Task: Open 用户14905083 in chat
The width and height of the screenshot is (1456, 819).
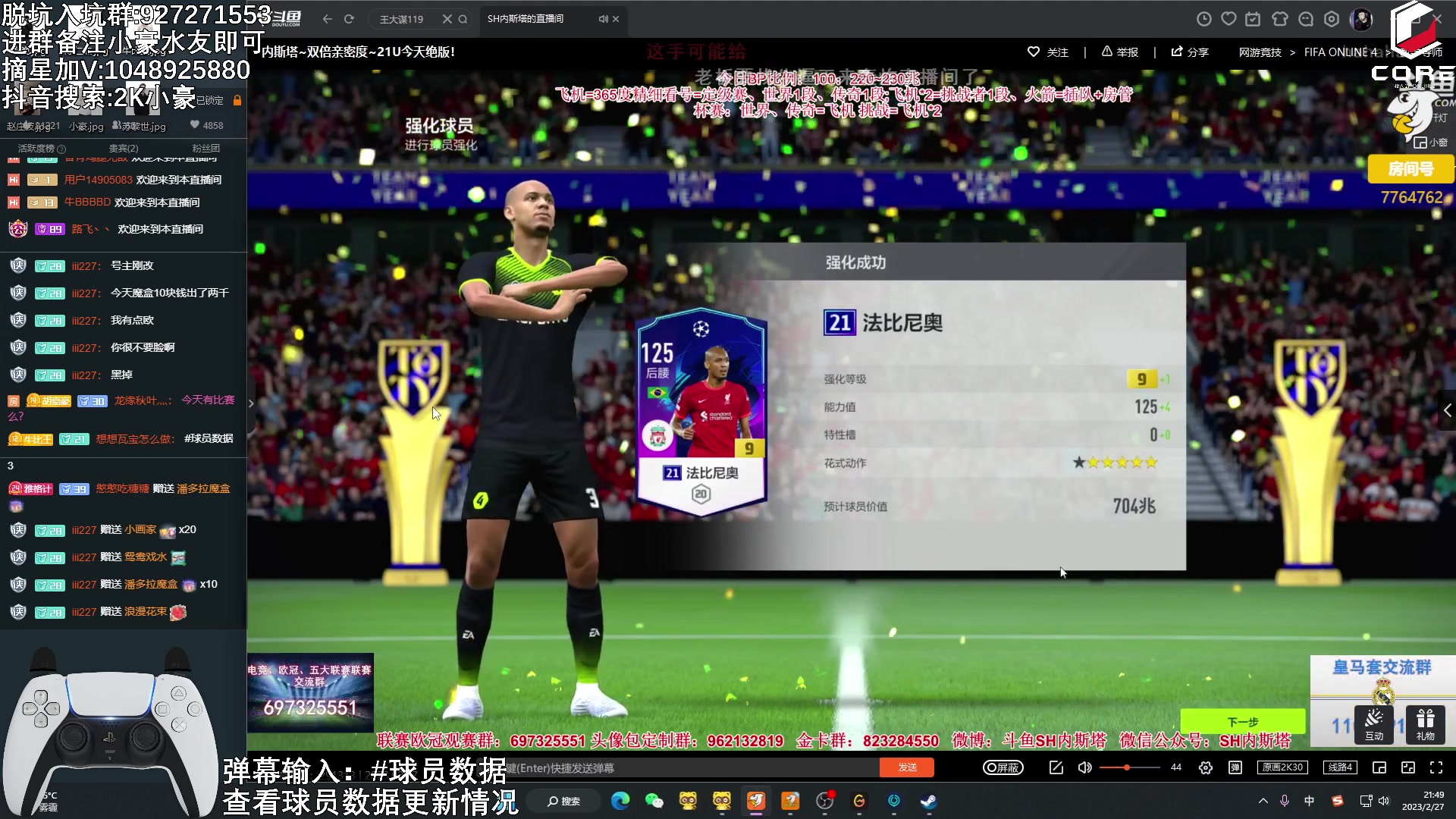Action: pyautogui.click(x=98, y=180)
